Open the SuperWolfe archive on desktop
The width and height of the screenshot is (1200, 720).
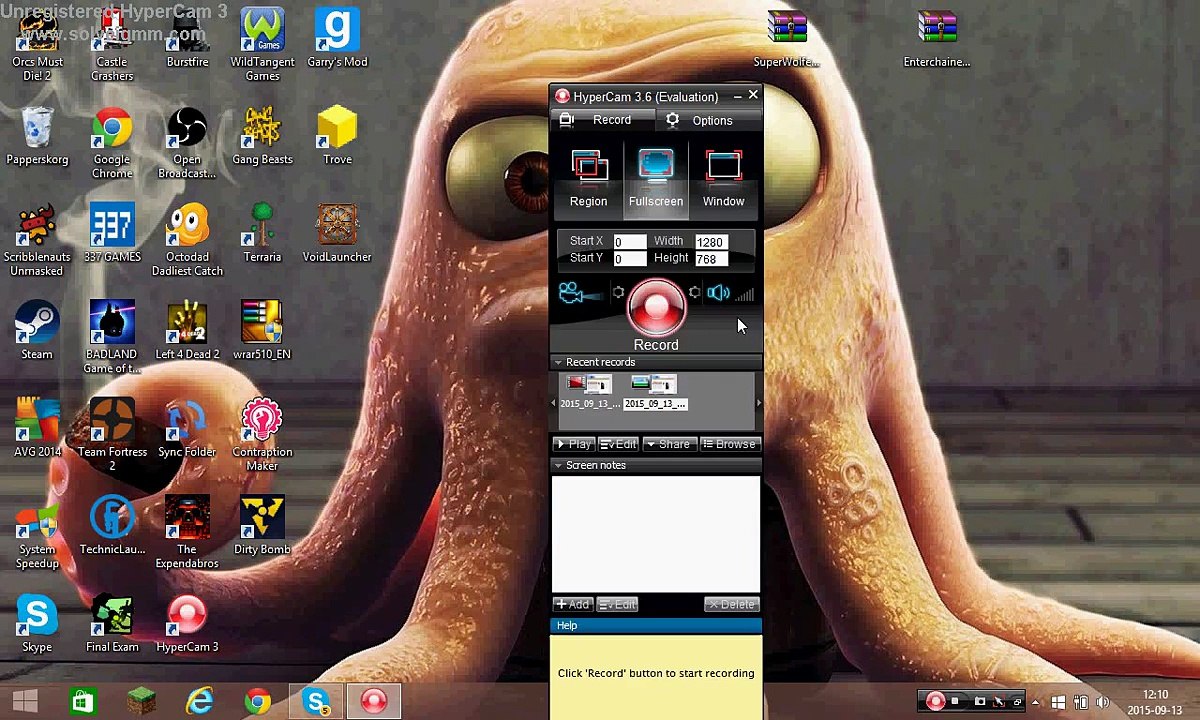tap(787, 40)
